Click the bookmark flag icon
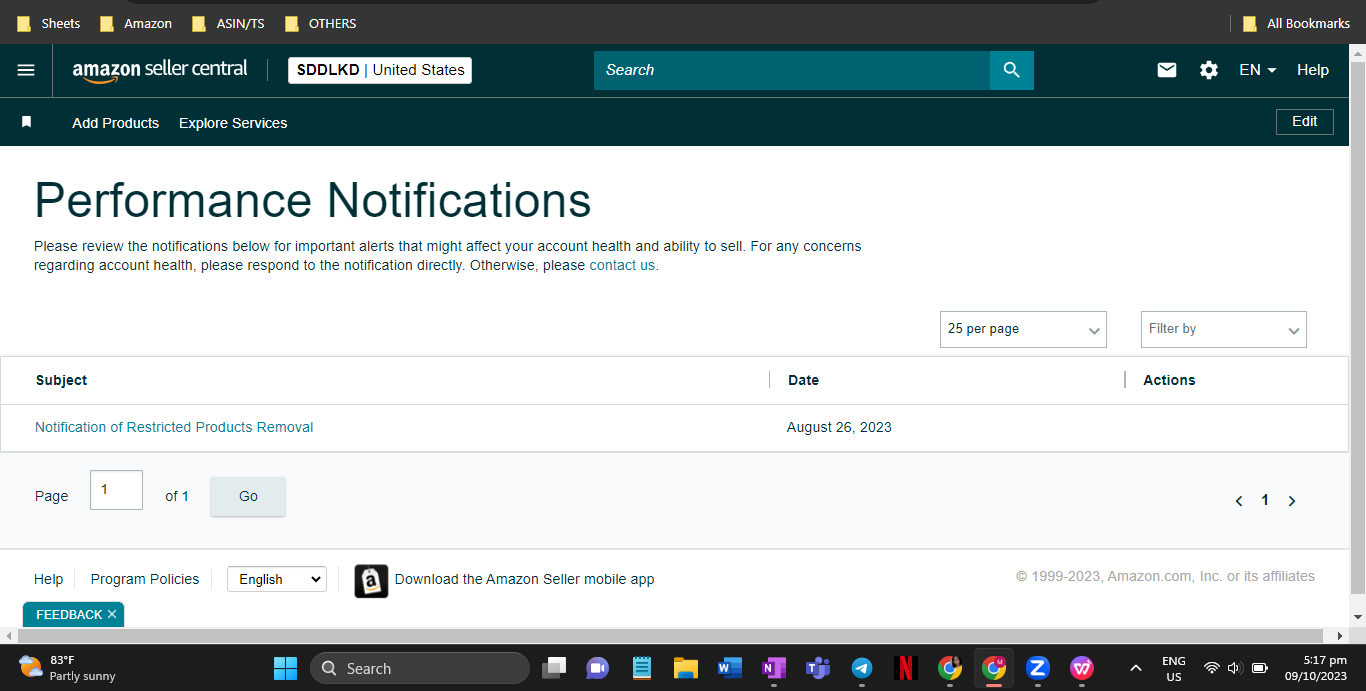 pos(27,122)
